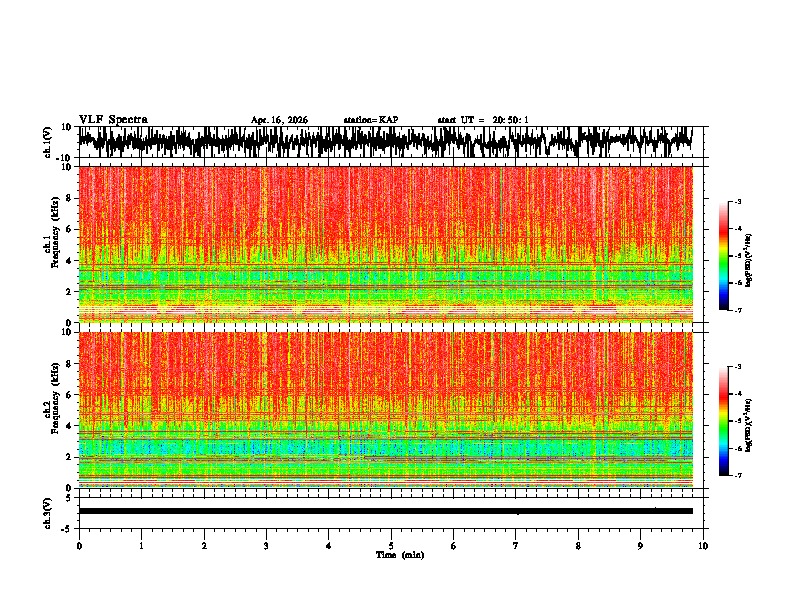Click the 5 minute tick label
The image size is (792, 612).
tap(391, 546)
